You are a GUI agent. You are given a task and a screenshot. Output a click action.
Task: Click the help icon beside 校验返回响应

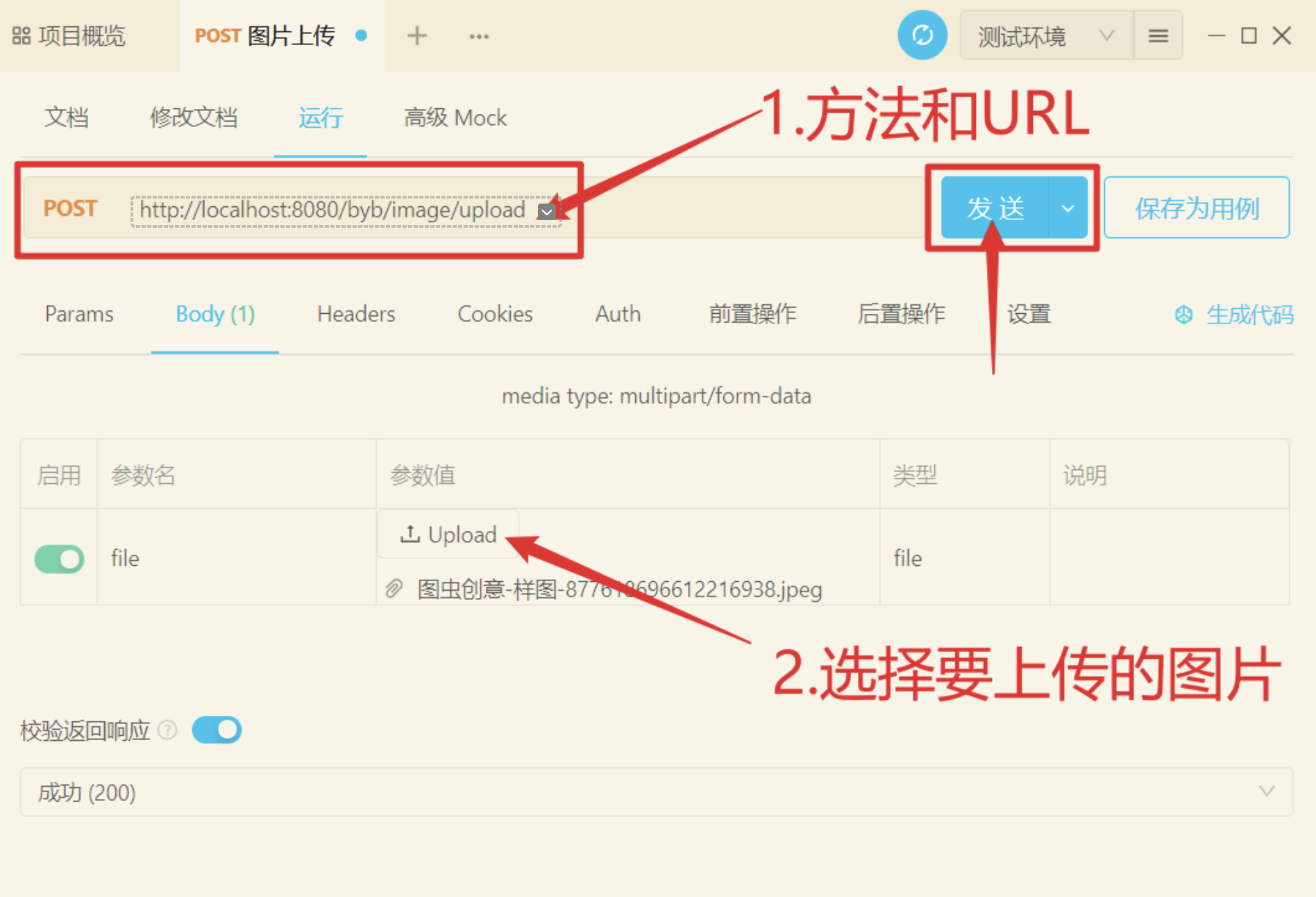tap(167, 730)
